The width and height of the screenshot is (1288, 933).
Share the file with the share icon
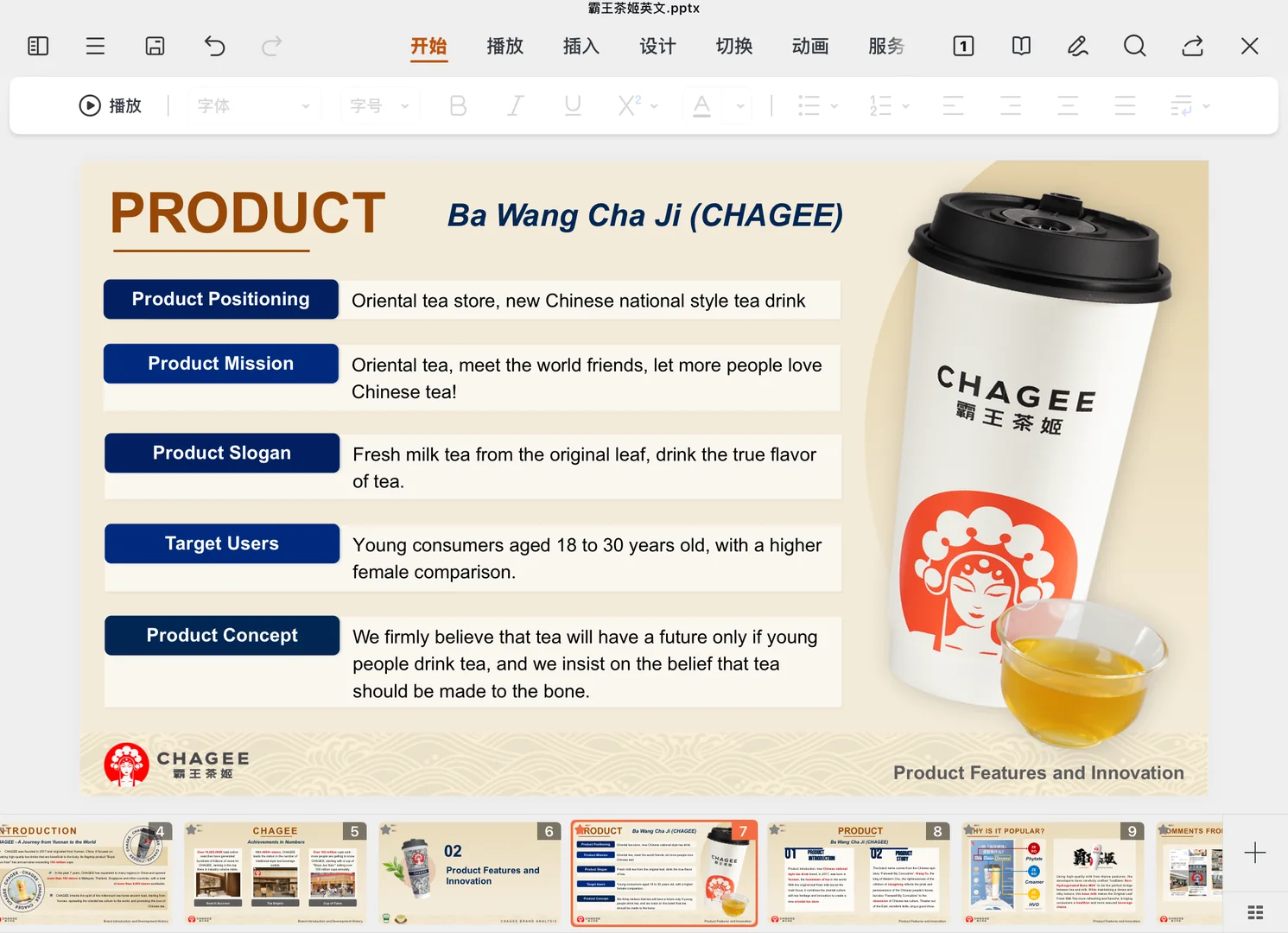coord(1193,47)
